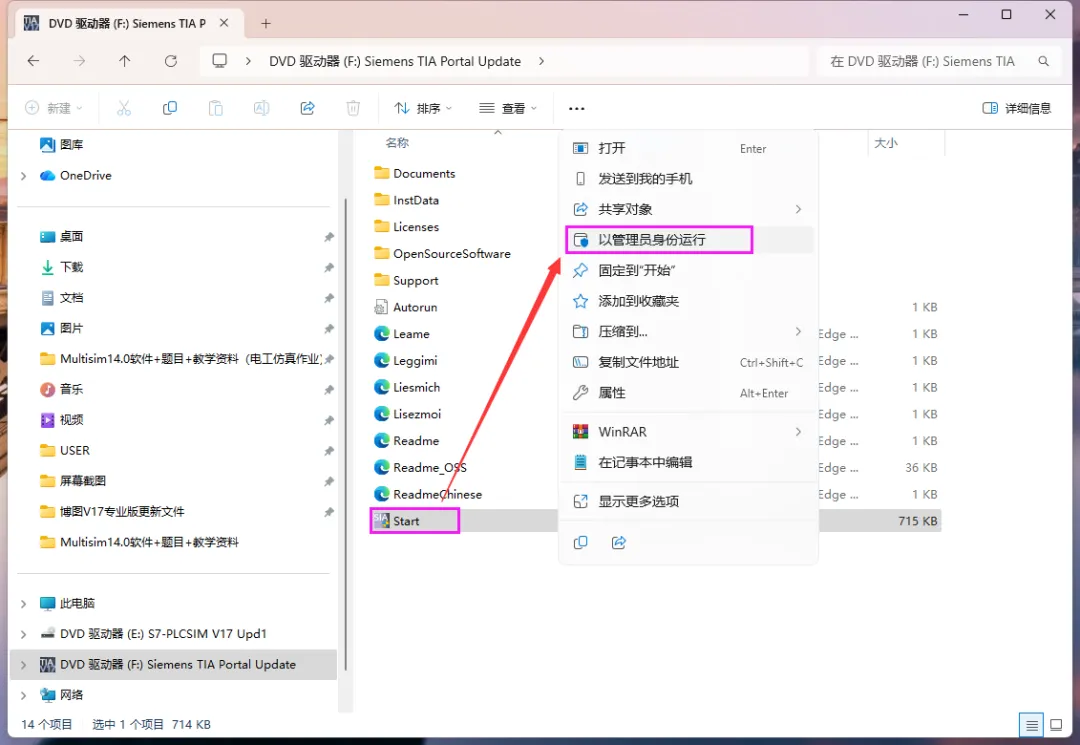Open the 查看 view dropdown
The height and width of the screenshot is (745, 1080).
[x=508, y=108]
